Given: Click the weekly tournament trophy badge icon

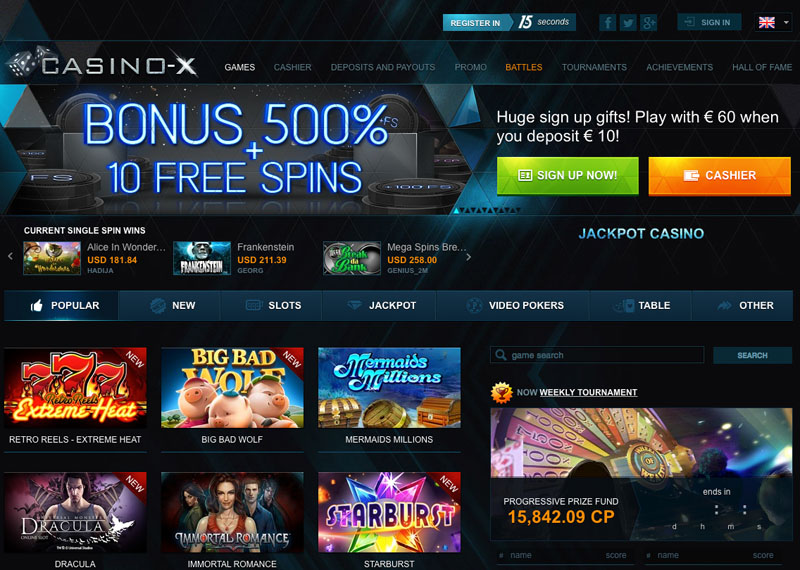Looking at the screenshot, I should tap(502, 392).
